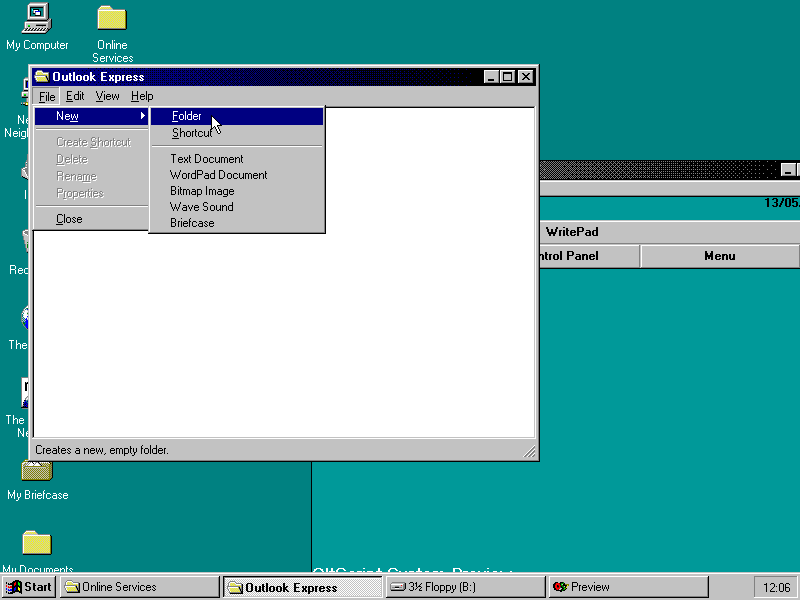
Task: Open My Briefcase on the desktop
Action: (36, 475)
